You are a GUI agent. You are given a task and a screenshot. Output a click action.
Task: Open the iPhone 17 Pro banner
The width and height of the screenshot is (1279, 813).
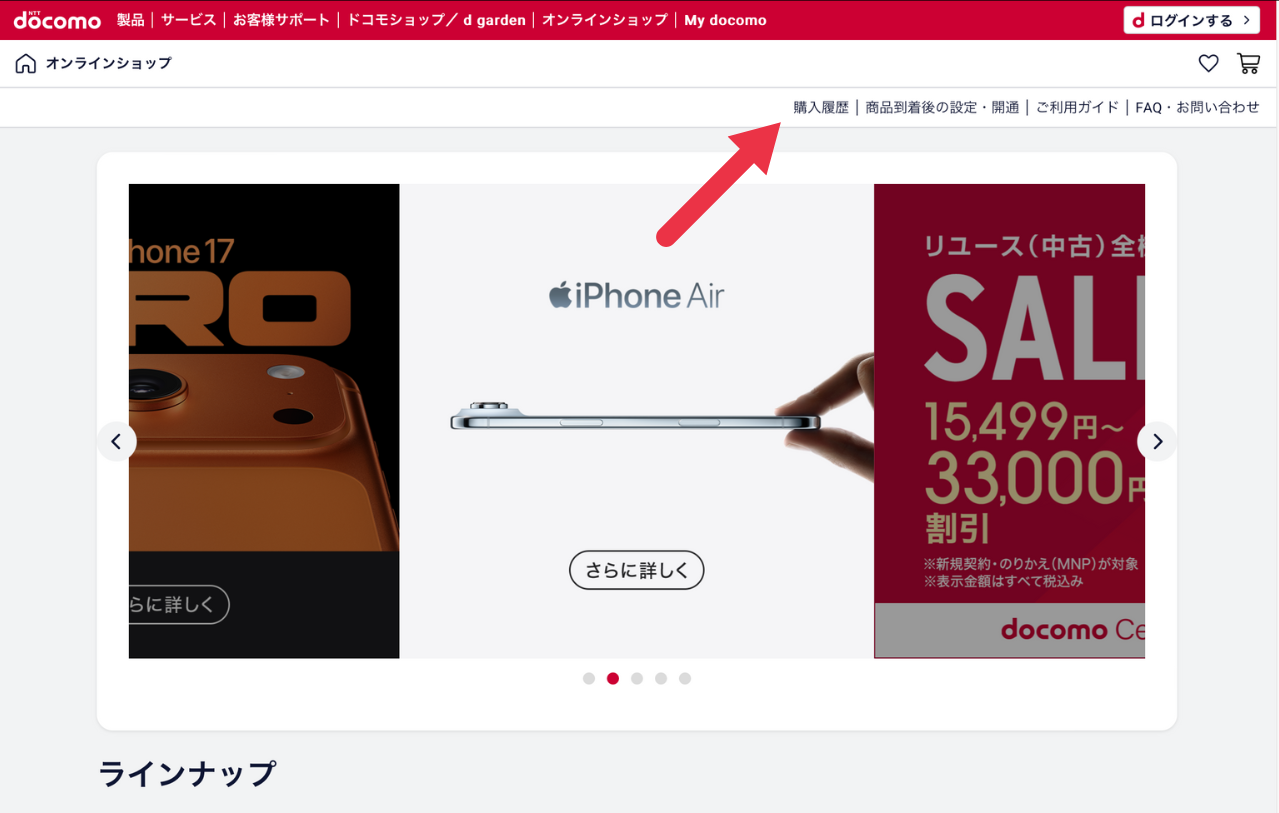(264, 421)
